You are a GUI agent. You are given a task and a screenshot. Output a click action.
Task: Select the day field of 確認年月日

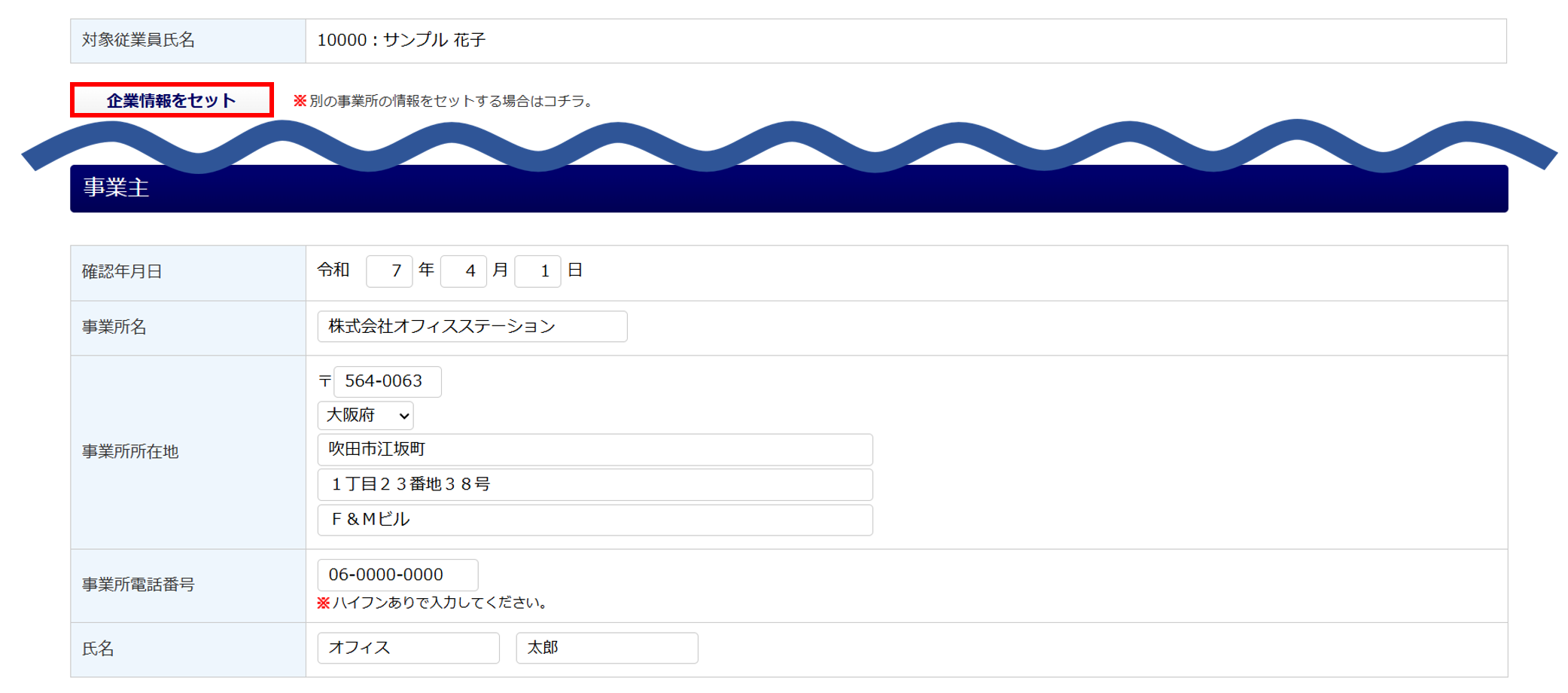coord(537,271)
